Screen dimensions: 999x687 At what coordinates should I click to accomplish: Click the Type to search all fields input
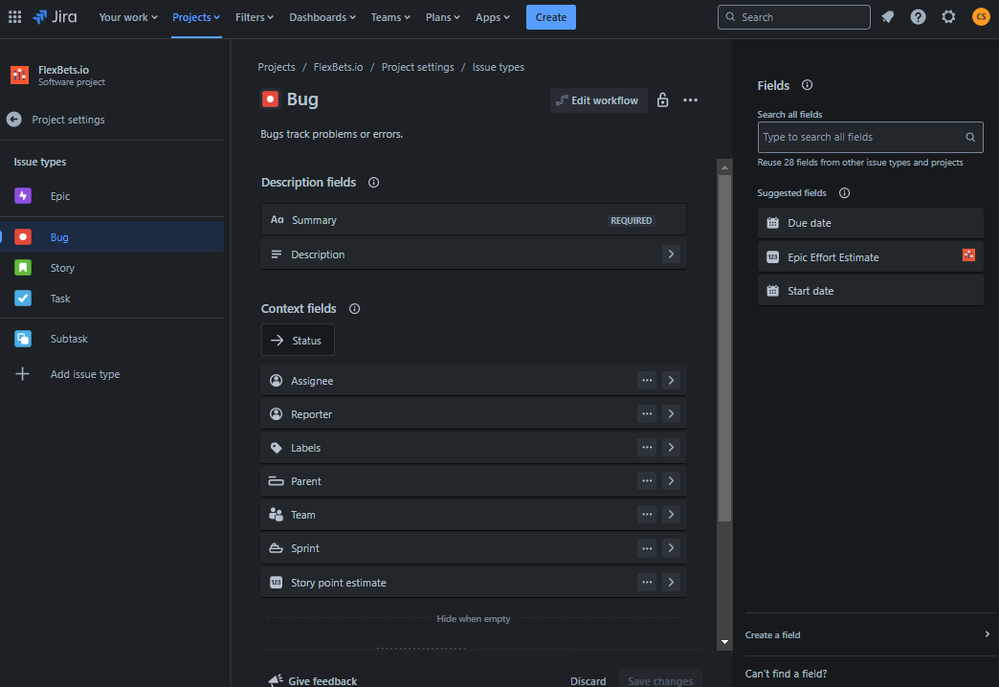[x=870, y=137]
